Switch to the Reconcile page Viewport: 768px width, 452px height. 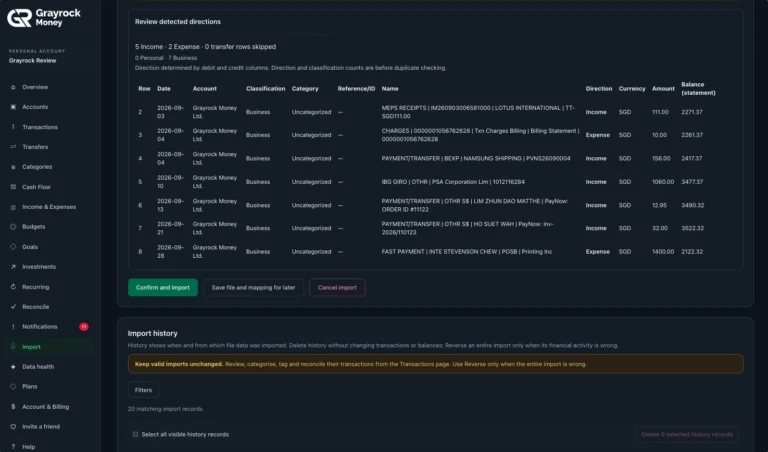tap(35, 307)
